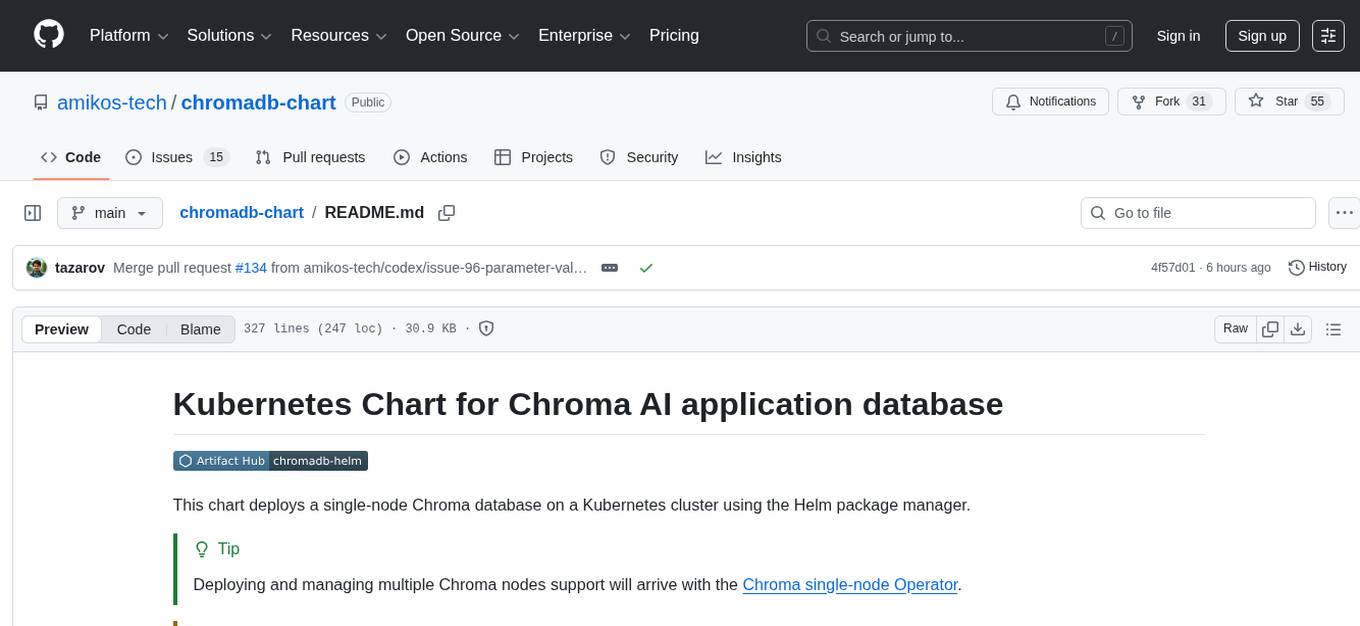Image resolution: width=1360 pixels, height=626 pixels.
Task: Open the Actions tab
Action: pos(430,157)
